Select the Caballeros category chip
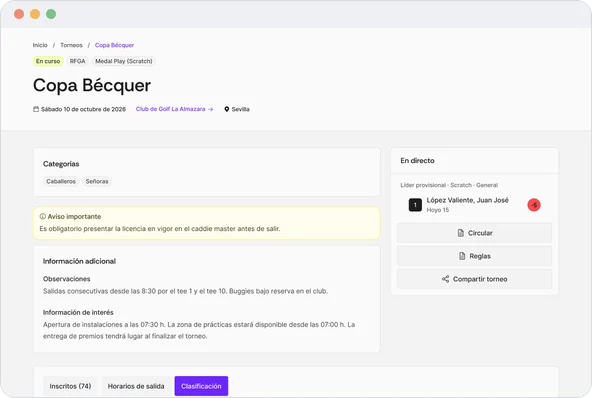This screenshot has width=592, height=398. point(61,182)
